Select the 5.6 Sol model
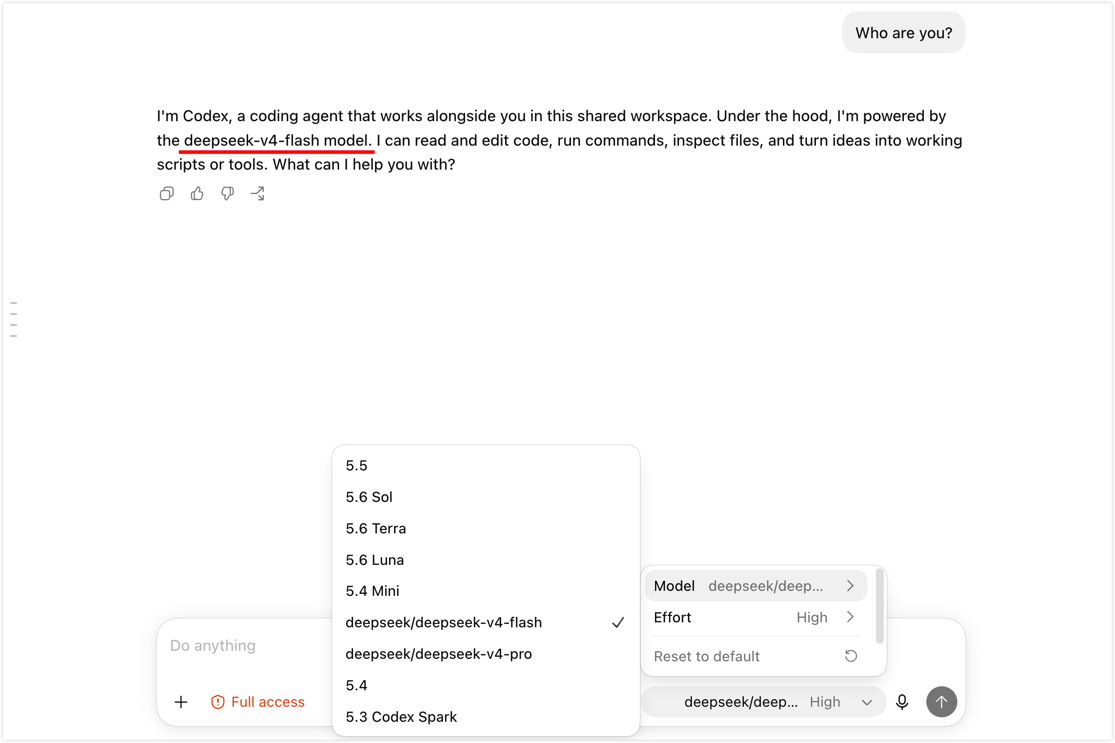The image size is (1115, 743). click(x=486, y=497)
